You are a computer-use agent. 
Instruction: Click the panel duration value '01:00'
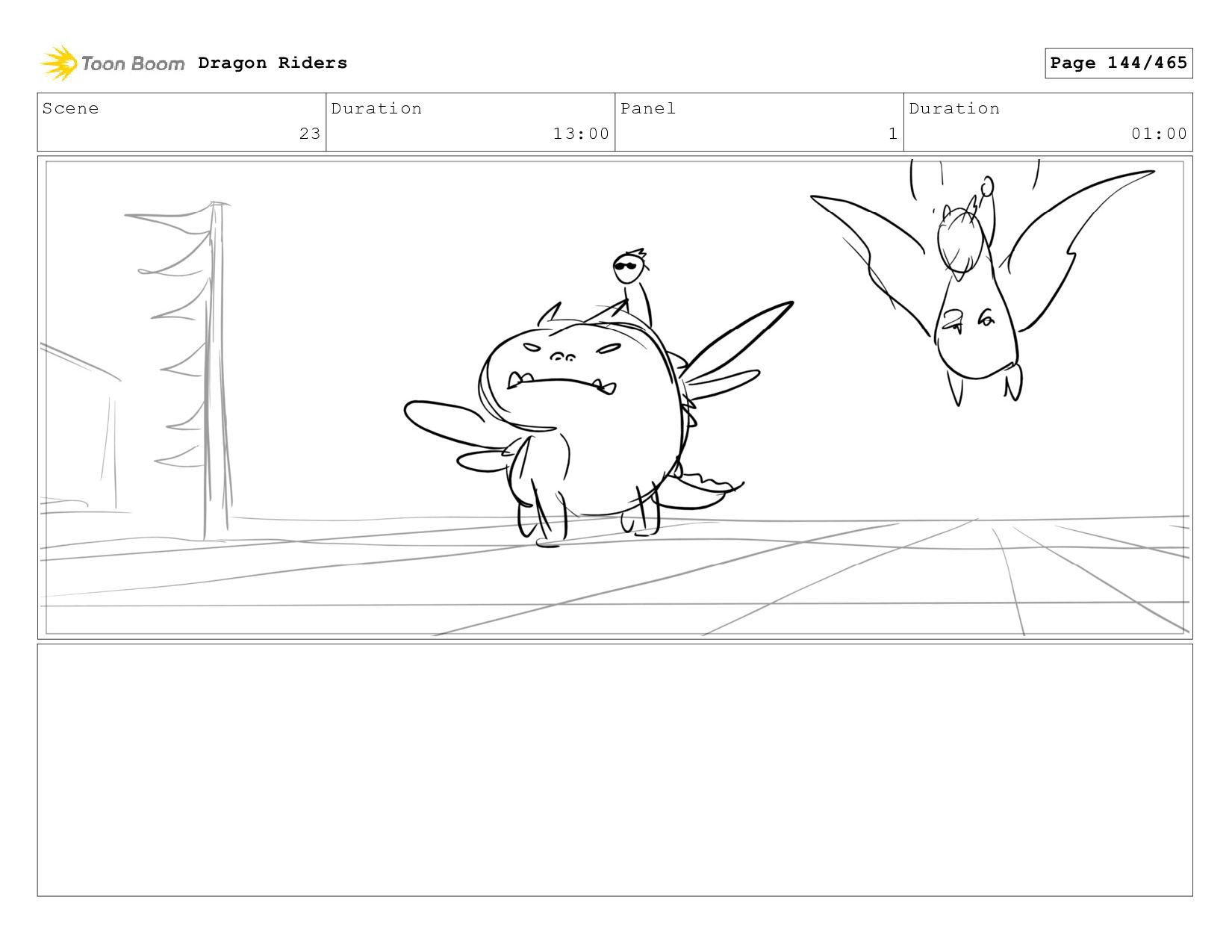click(x=1159, y=134)
